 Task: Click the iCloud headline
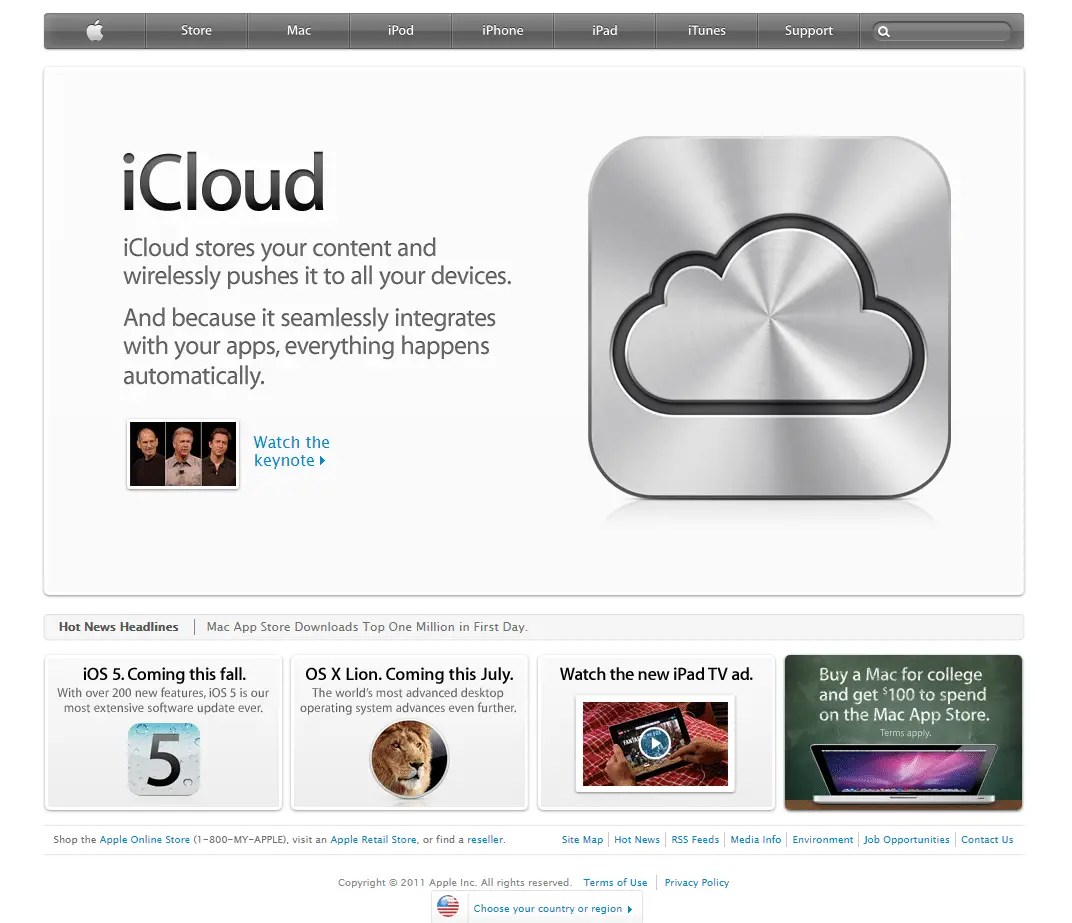(x=223, y=181)
